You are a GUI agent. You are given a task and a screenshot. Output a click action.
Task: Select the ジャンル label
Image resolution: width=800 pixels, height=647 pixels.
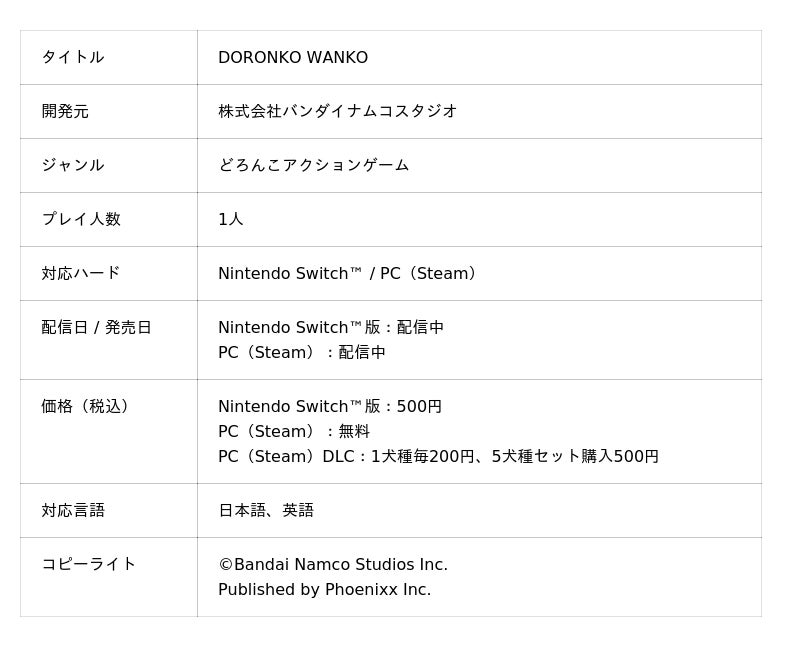[x=73, y=166]
